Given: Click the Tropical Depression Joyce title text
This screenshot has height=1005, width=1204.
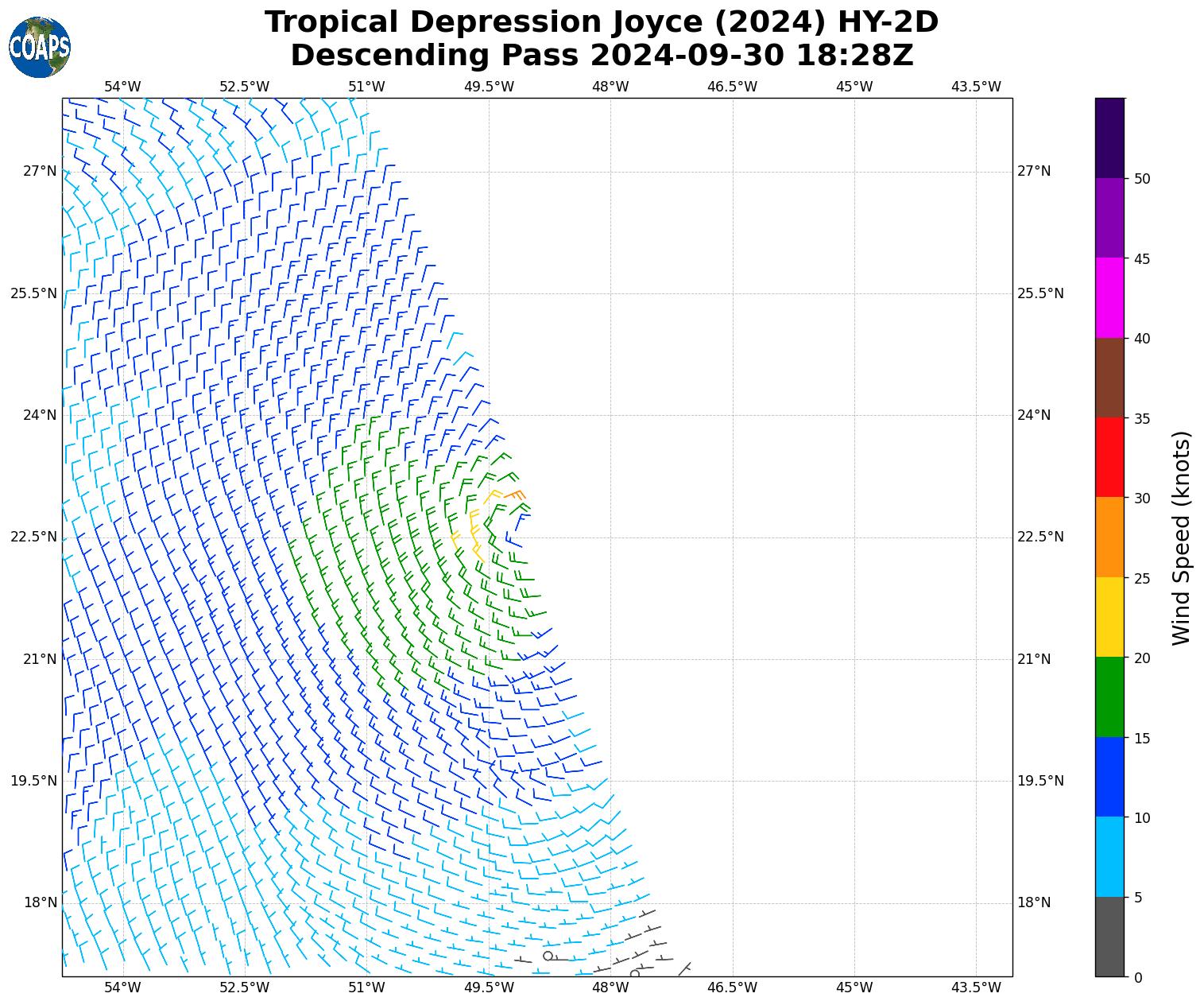Looking at the screenshot, I should click(x=601, y=22).
